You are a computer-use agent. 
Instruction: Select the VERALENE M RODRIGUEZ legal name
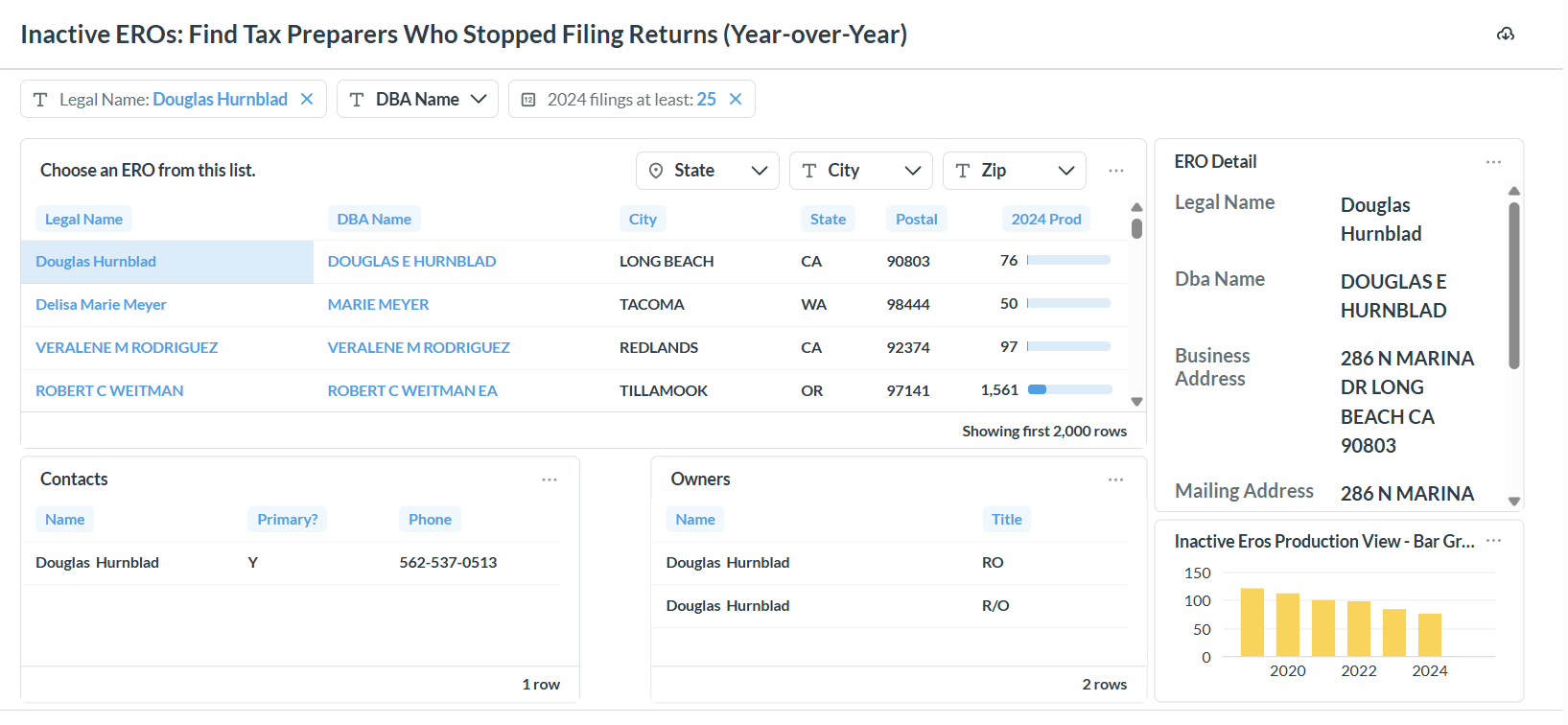[127, 347]
